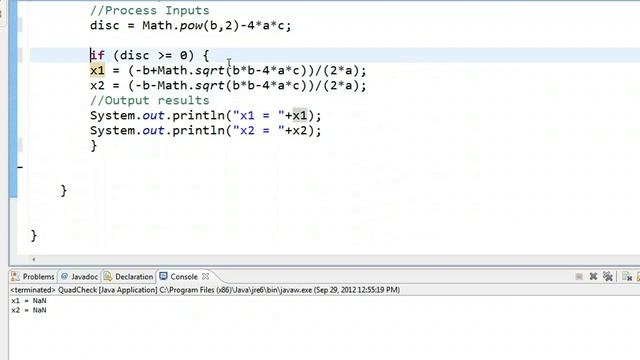Click the terminated QuadCheck launch description
The height and width of the screenshot is (360, 640).
click(205, 290)
